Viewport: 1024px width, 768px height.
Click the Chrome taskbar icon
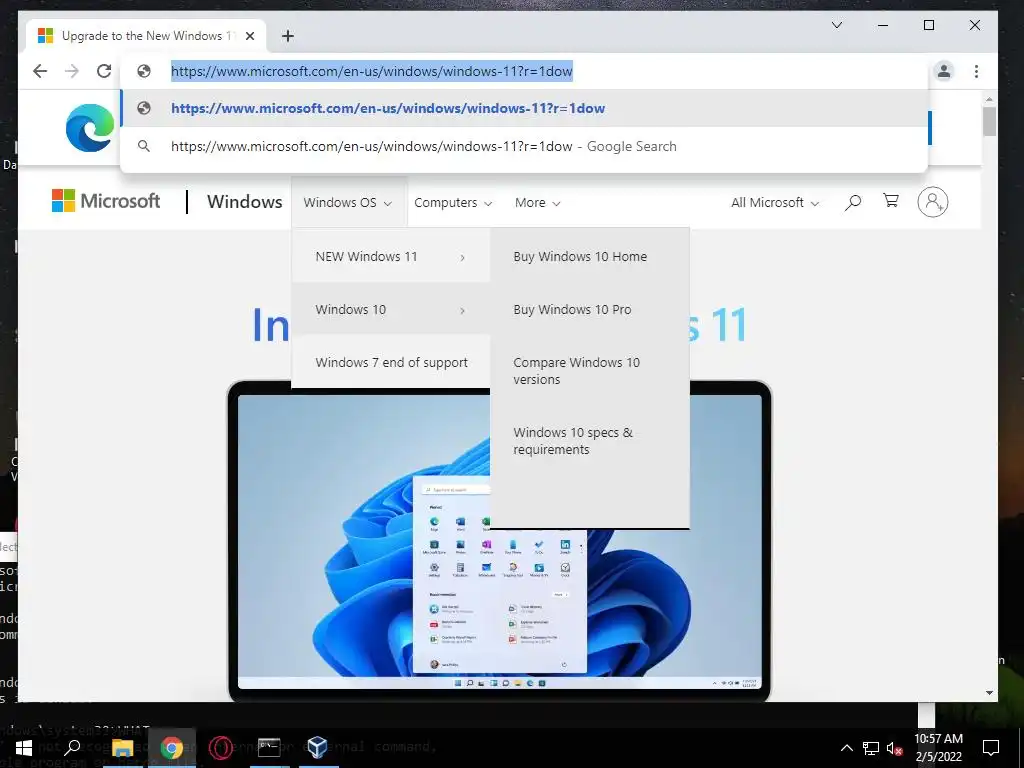[x=172, y=748]
